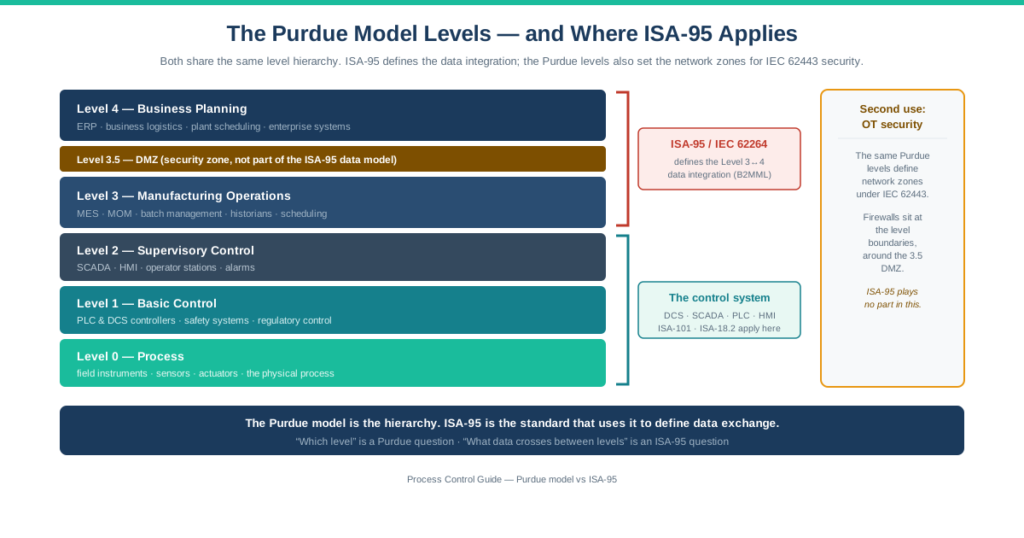Click the title 'The Purdue Model Levels — and Where ISA-95 Applies'
Viewport: 1024px width, 538px height.
pos(511,33)
